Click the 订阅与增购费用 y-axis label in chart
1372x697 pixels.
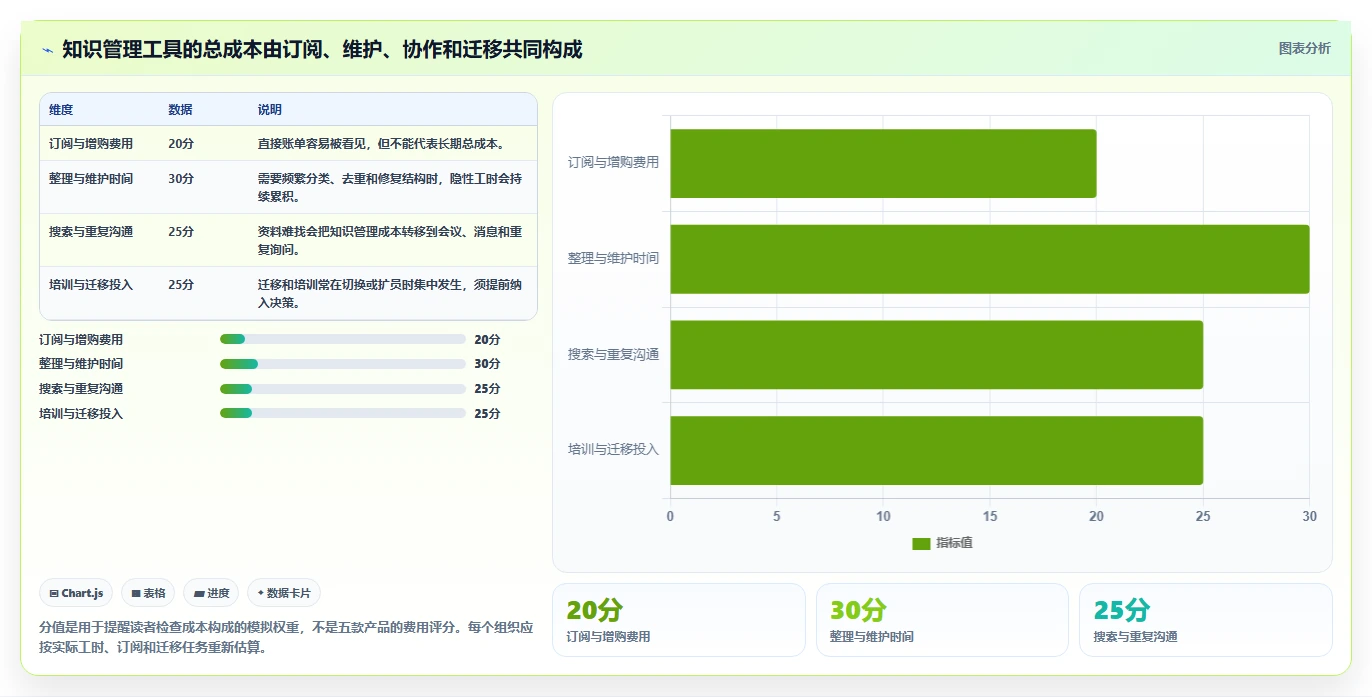click(613, 162)
